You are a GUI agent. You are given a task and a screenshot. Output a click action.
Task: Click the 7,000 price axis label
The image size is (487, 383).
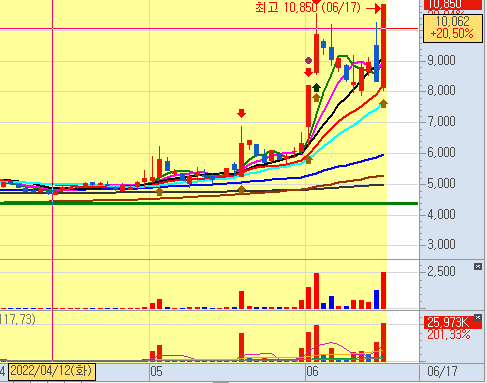click(441, 121)
